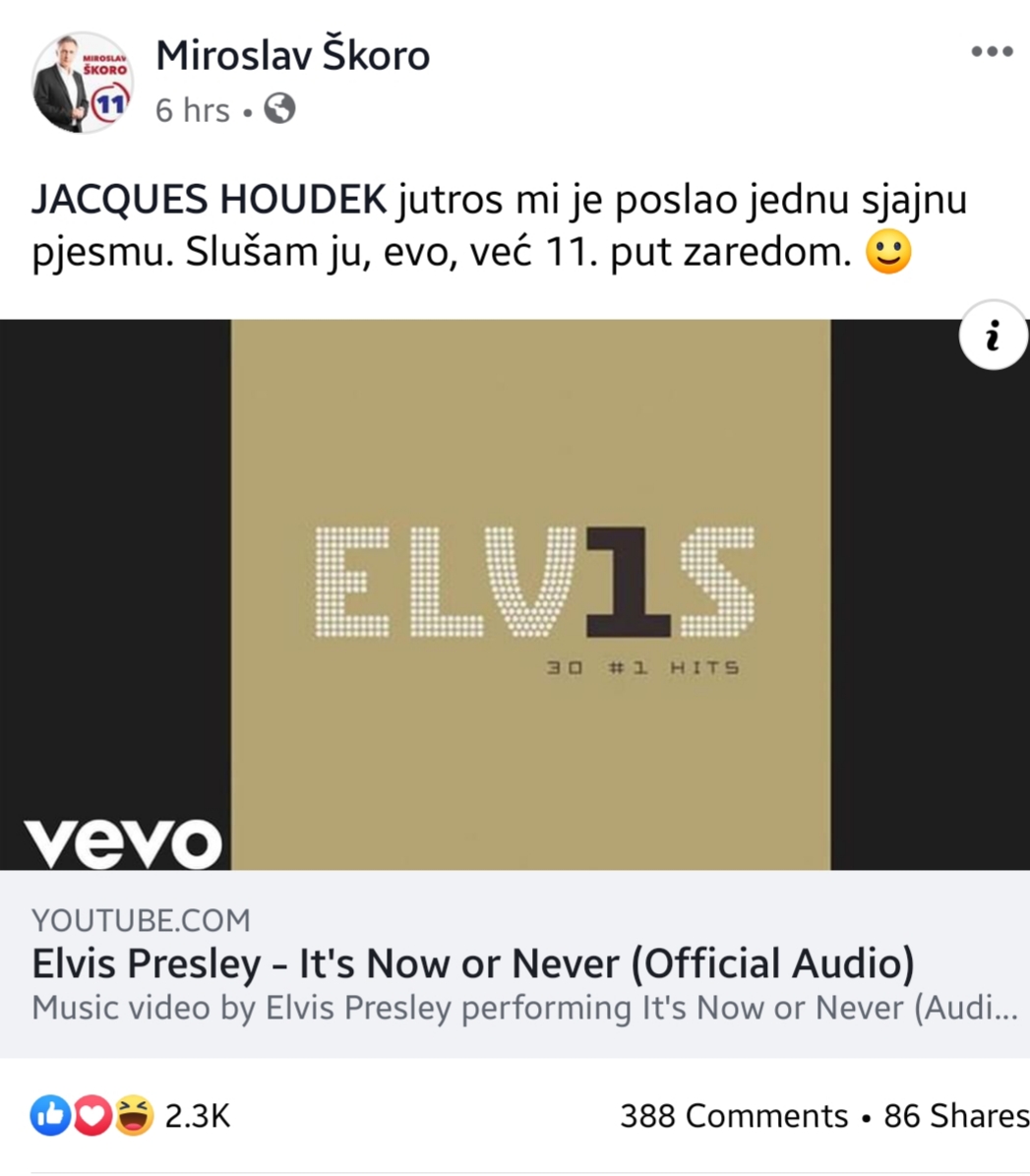Click the info icon on video preview
1030x1176 pixels.
993,336
